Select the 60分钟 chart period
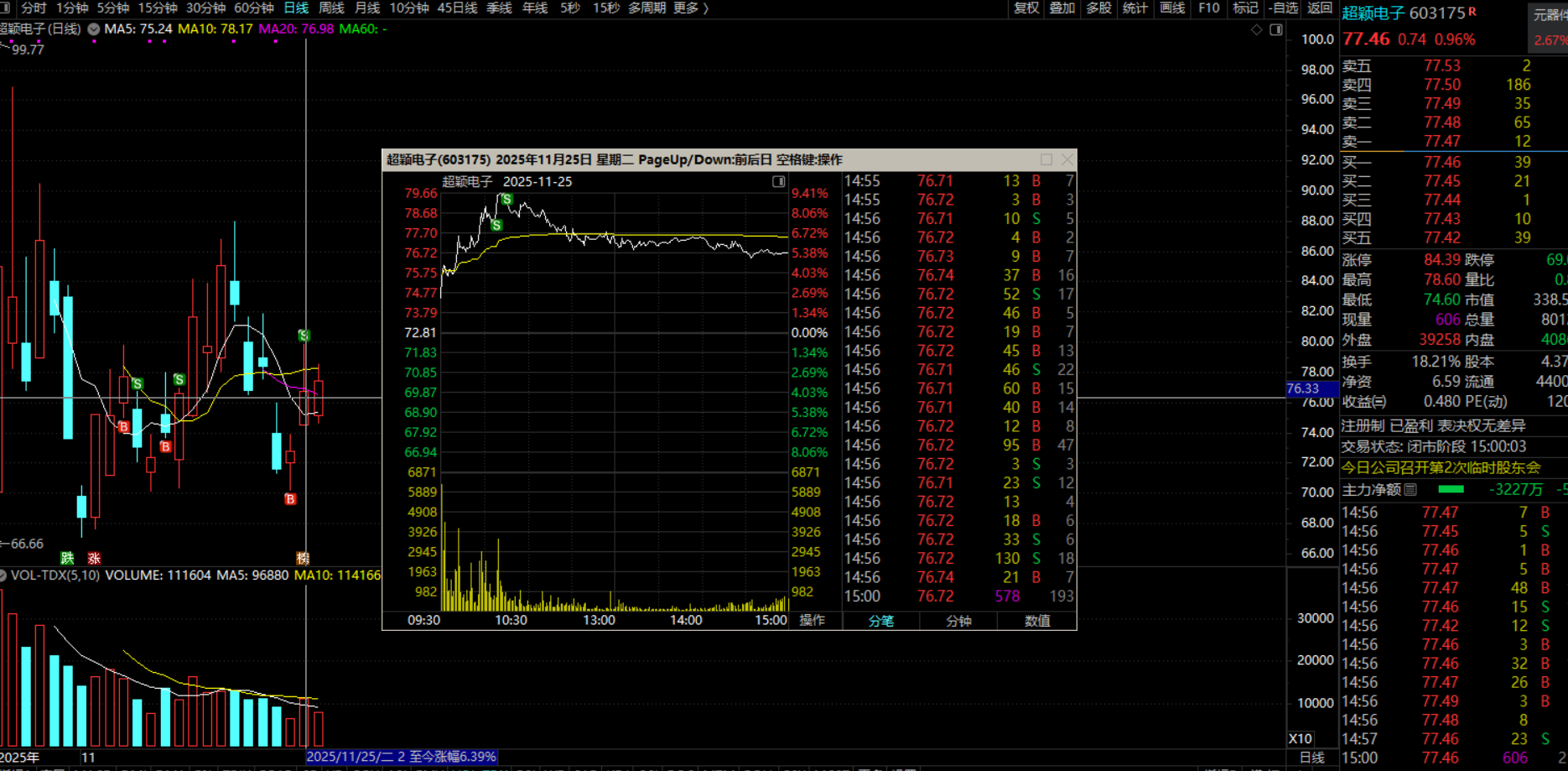Screen dimensions: 1568x771 (254, 8)
